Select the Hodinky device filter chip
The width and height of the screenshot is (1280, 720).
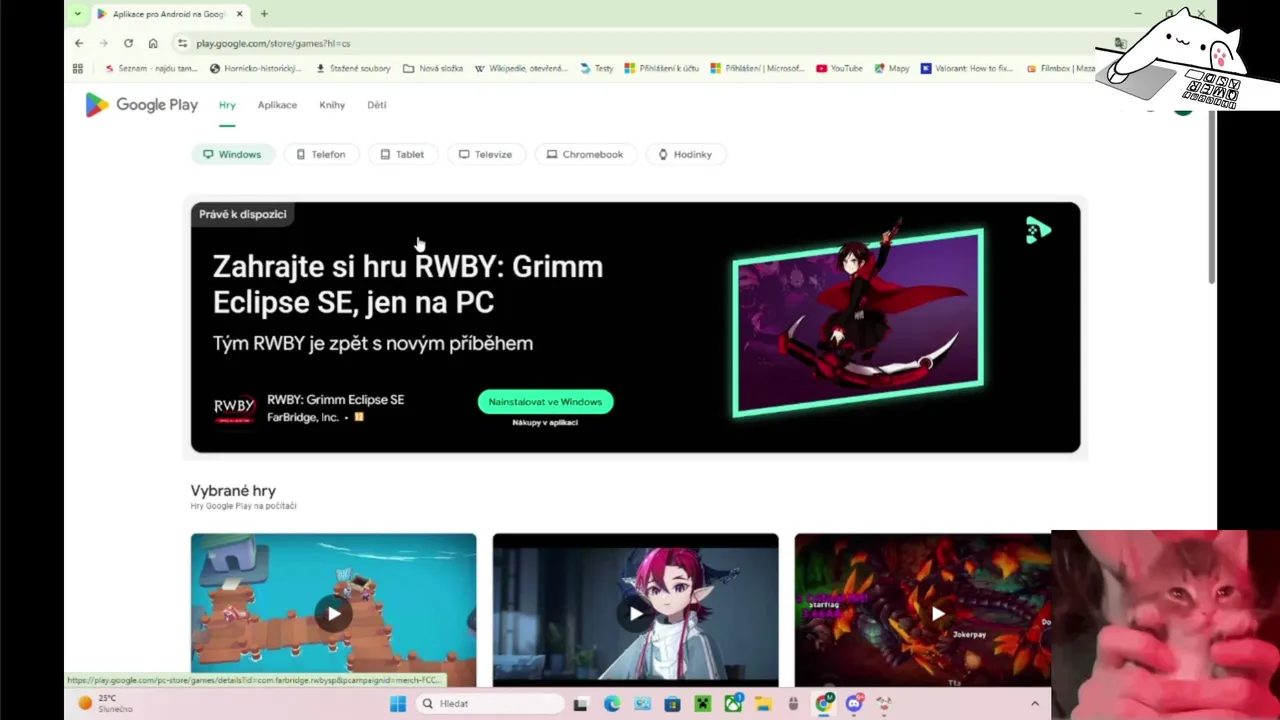[685, 154]
